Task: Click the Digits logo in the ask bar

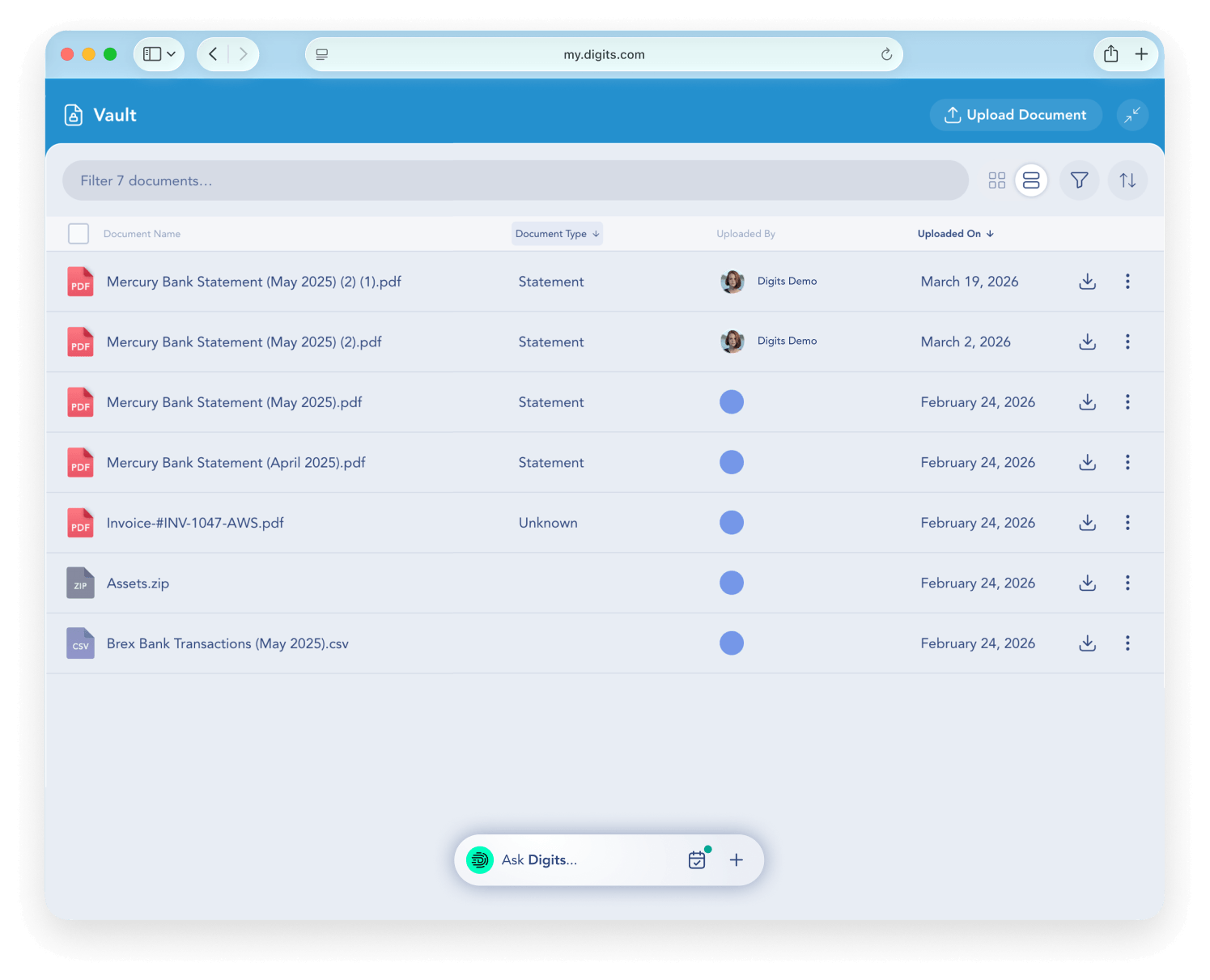Action: pos(480,860)
